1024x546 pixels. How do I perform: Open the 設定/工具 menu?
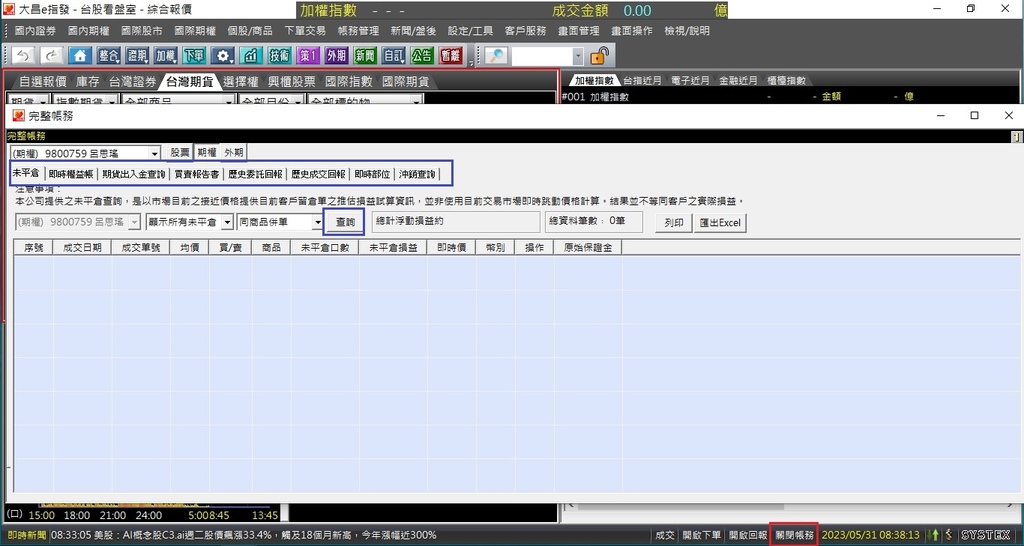point(470,31)
